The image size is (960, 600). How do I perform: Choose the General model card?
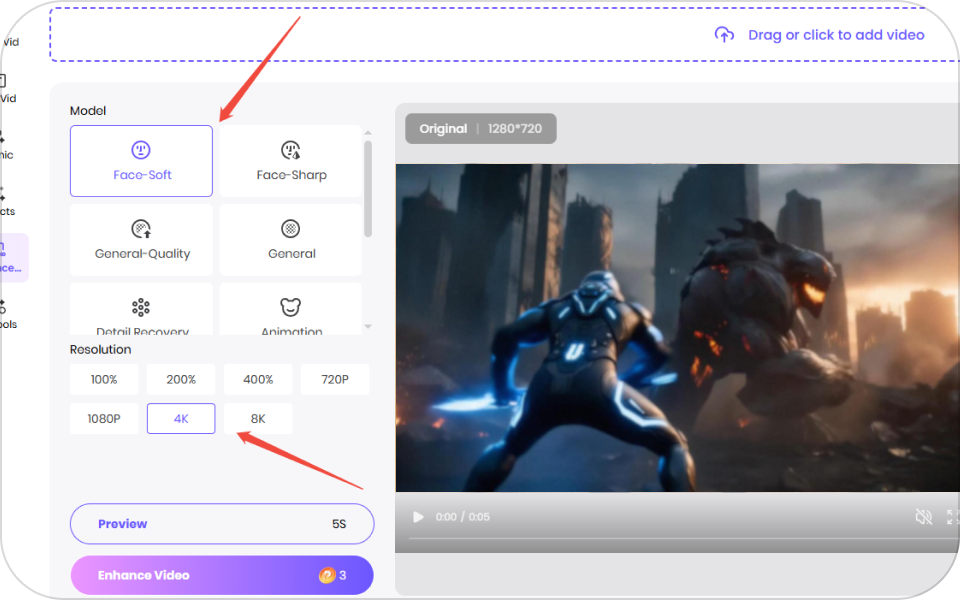coord(291,239)
